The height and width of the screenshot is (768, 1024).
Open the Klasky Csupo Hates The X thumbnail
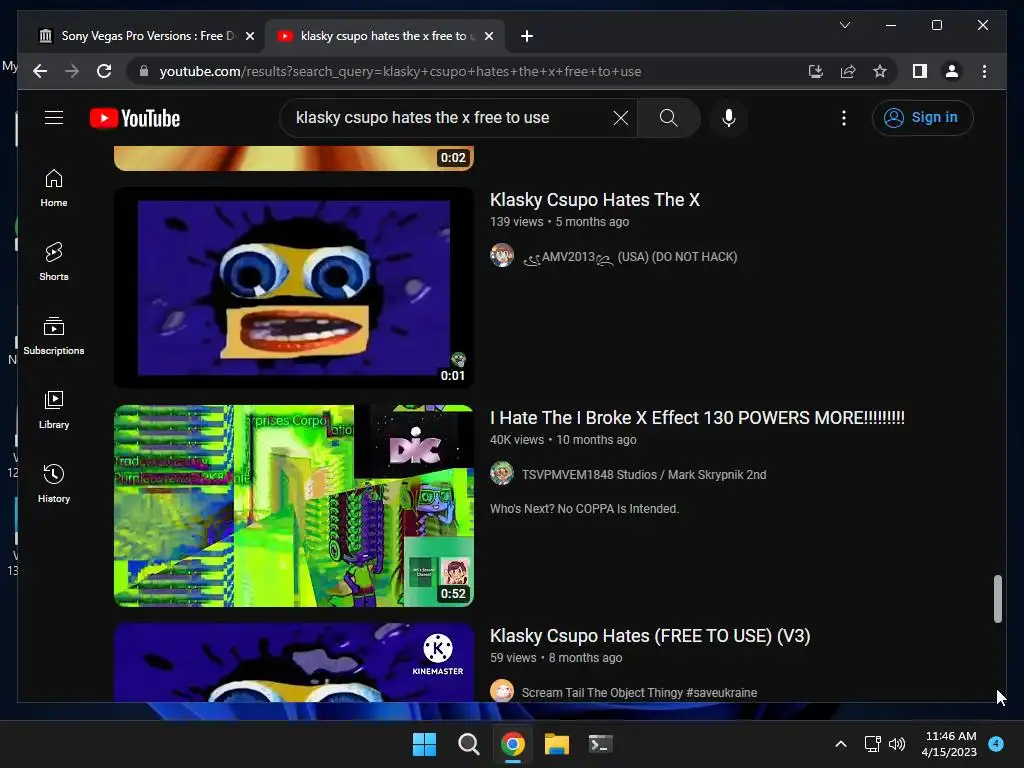pos(294,287)
